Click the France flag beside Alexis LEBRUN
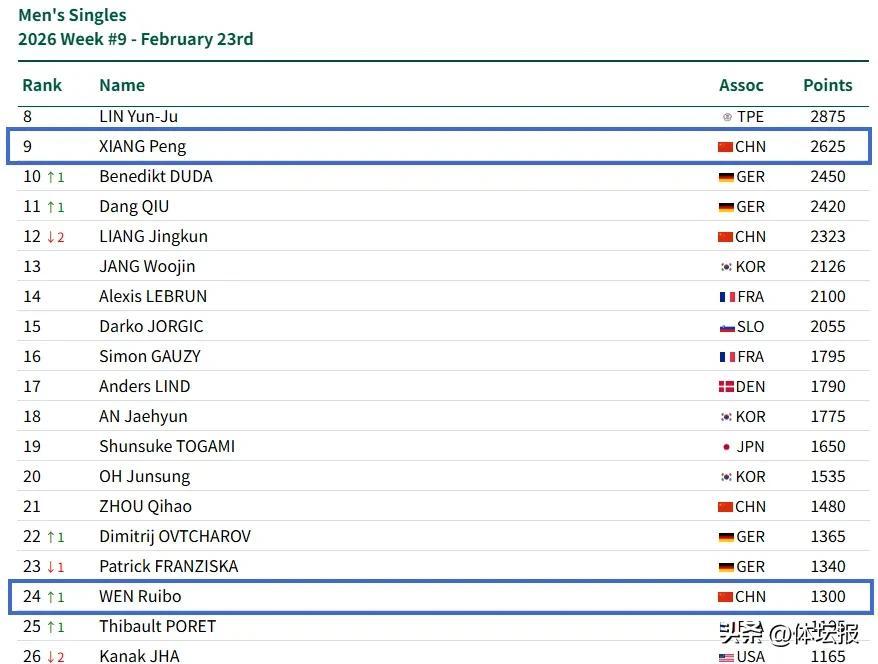878x664 pixels. point(727,297)
